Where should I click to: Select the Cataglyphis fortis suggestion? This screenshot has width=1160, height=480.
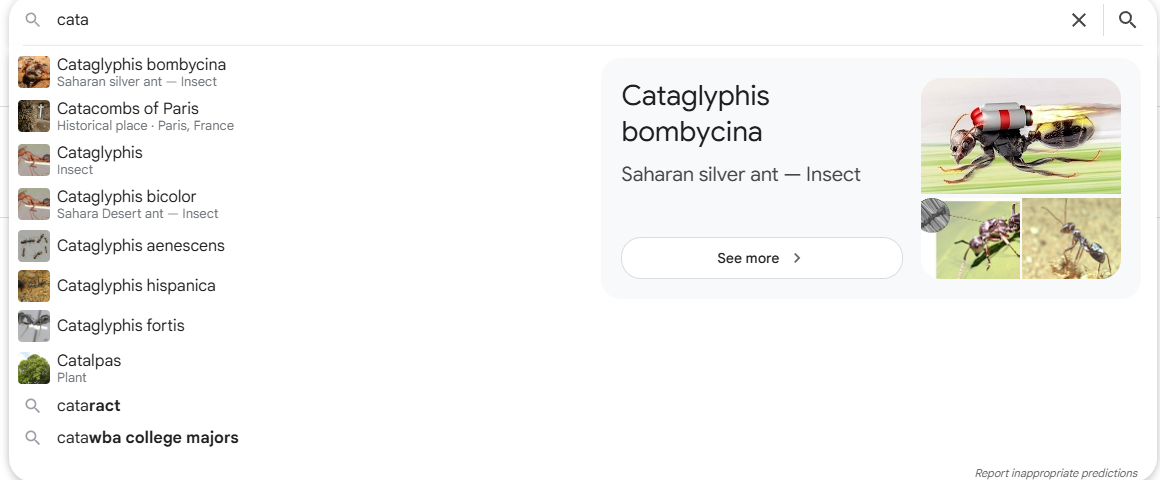point(120,326)
